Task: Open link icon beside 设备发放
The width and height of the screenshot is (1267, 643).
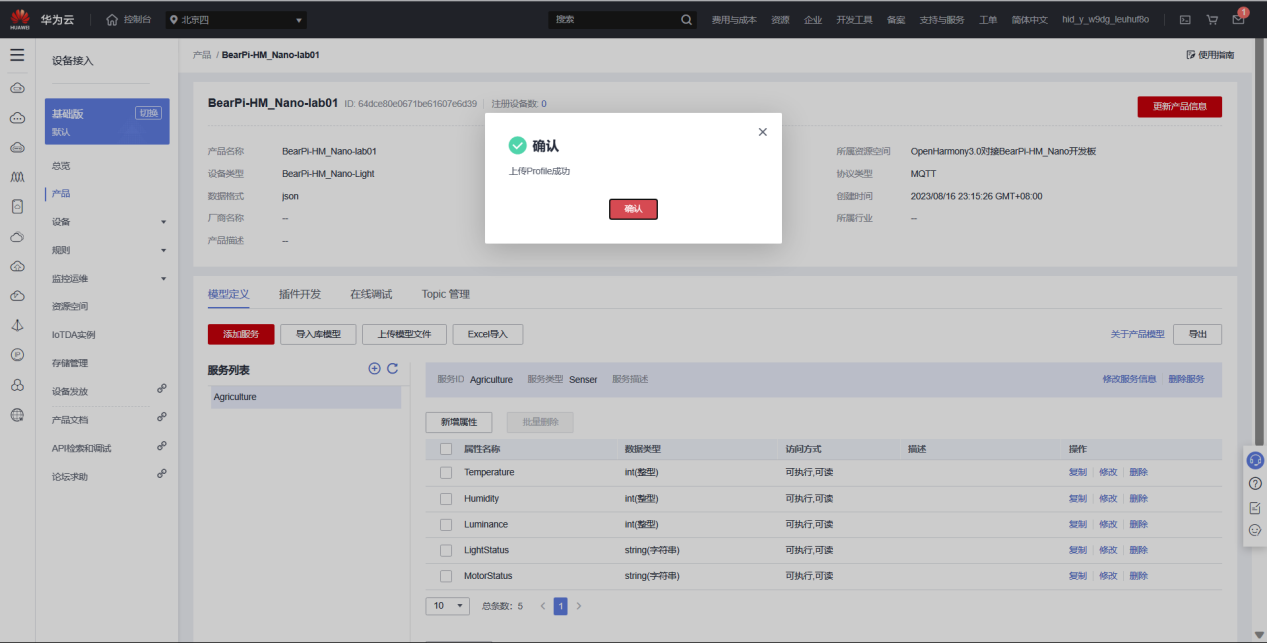Action: 162,389
